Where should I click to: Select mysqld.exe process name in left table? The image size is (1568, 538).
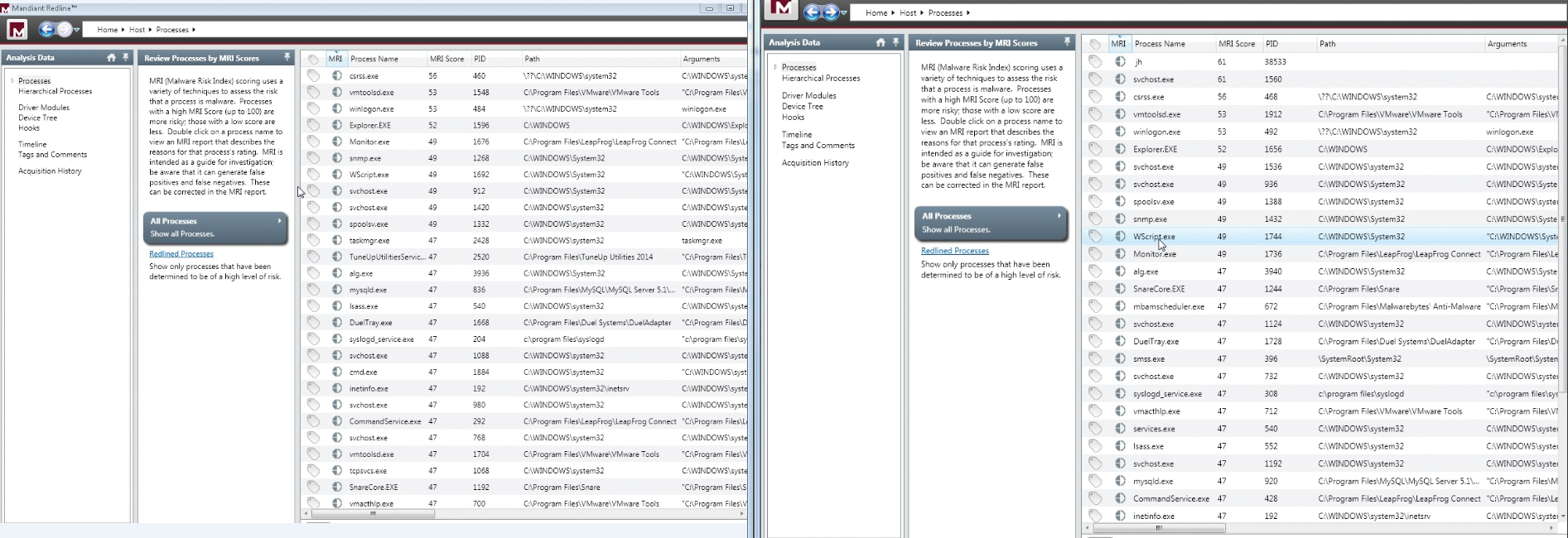tap(368, 290)
